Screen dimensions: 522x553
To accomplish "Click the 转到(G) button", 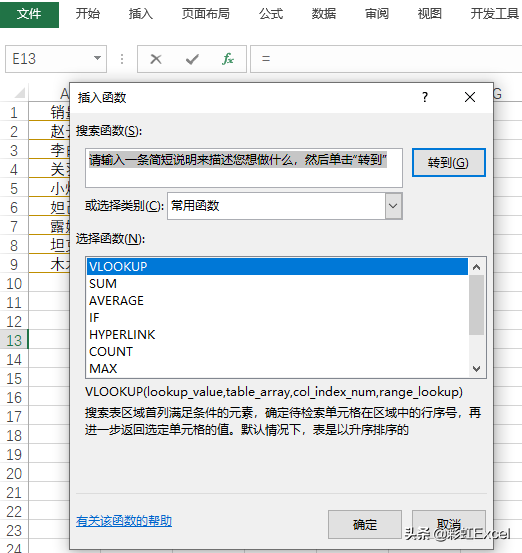I will [x=449, y=163].
